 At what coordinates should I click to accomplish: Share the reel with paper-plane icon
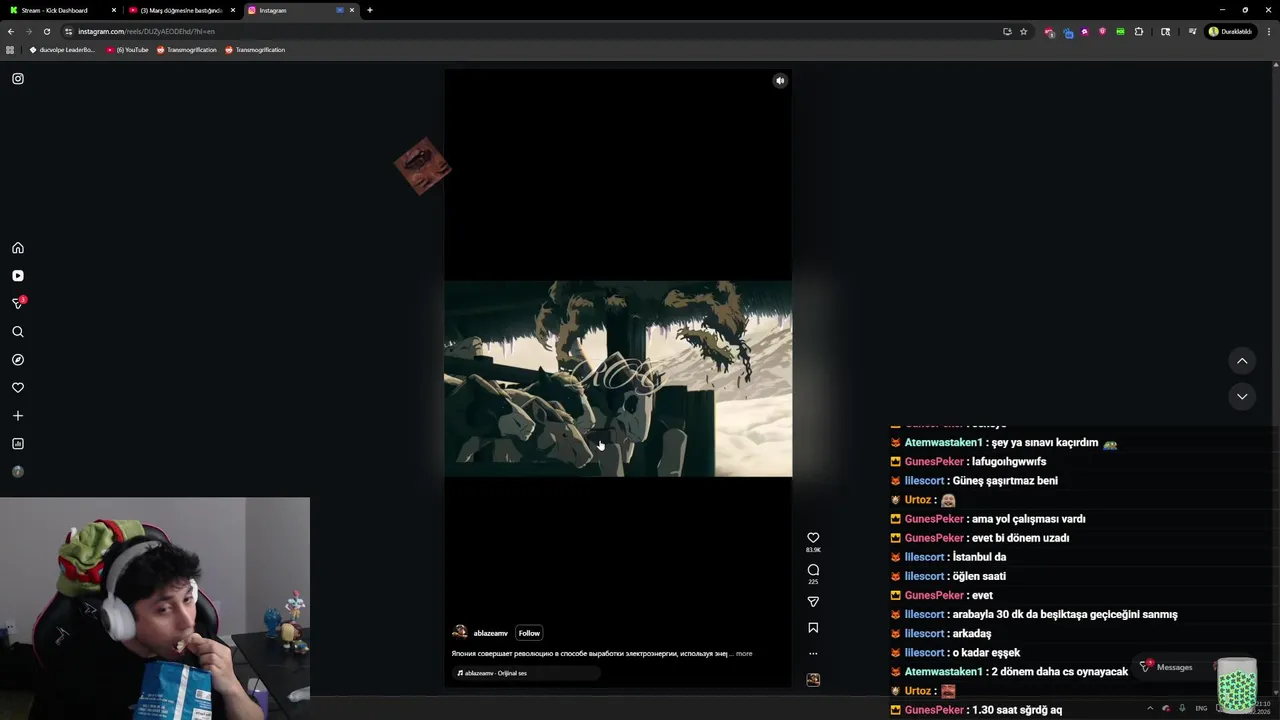tap(813, 602)
